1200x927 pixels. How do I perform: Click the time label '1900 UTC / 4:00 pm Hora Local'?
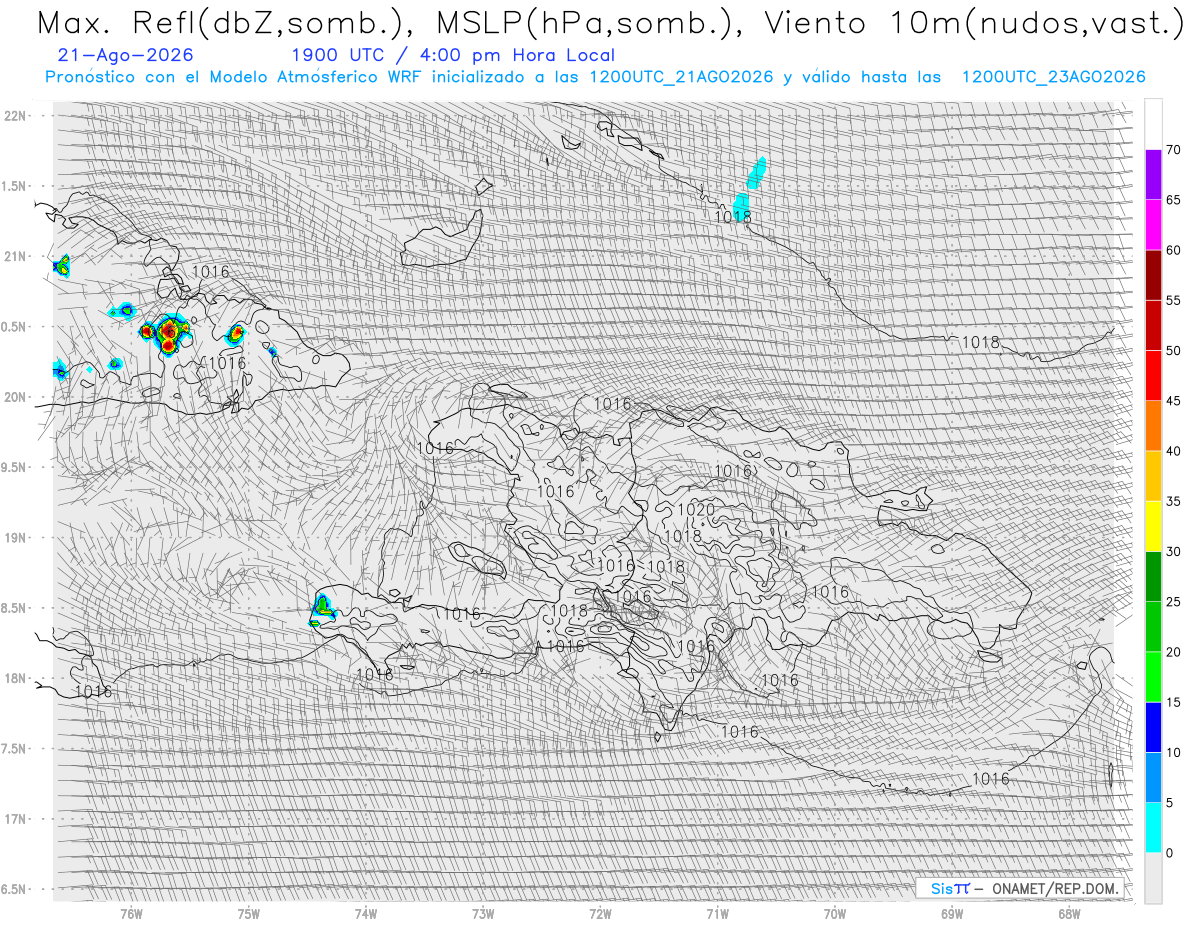453,55
